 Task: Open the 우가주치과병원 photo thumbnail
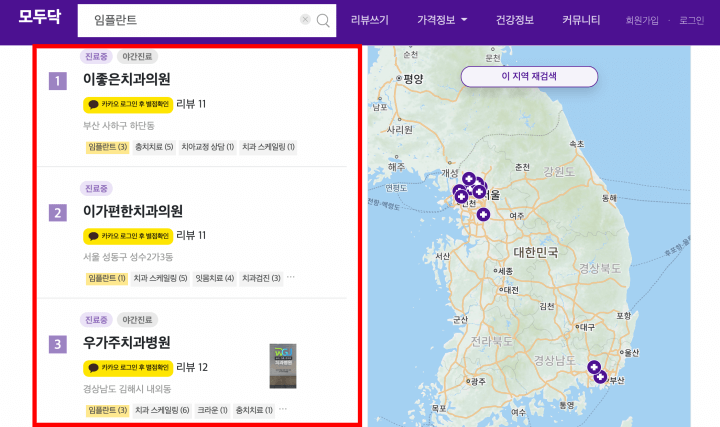[283, 366]
